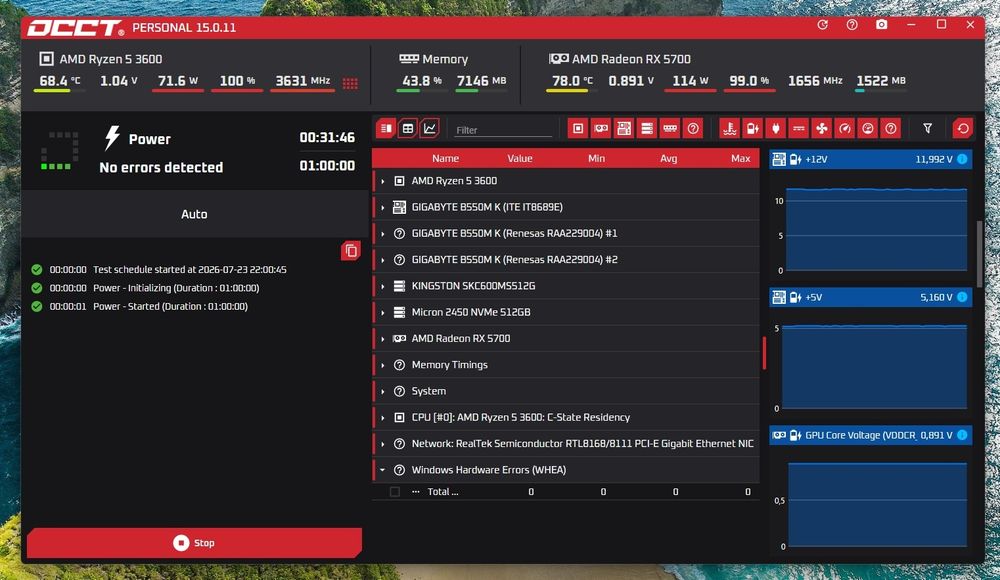The width and height of the screenshot is (1000, 580).
Task: Sort by the Name column header
Action: (x=445, y=158)
